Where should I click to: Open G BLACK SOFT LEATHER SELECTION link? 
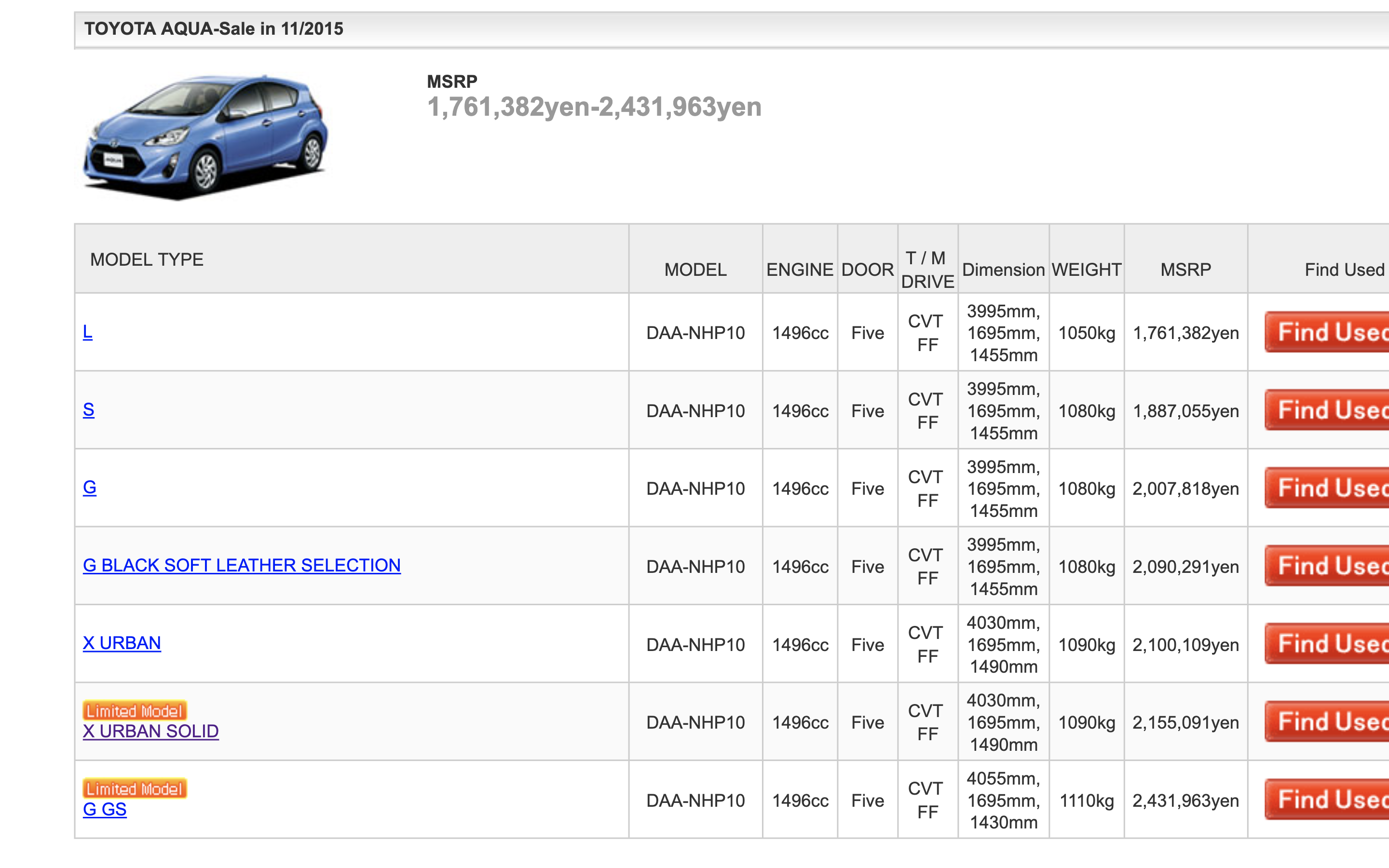(242, 566)
